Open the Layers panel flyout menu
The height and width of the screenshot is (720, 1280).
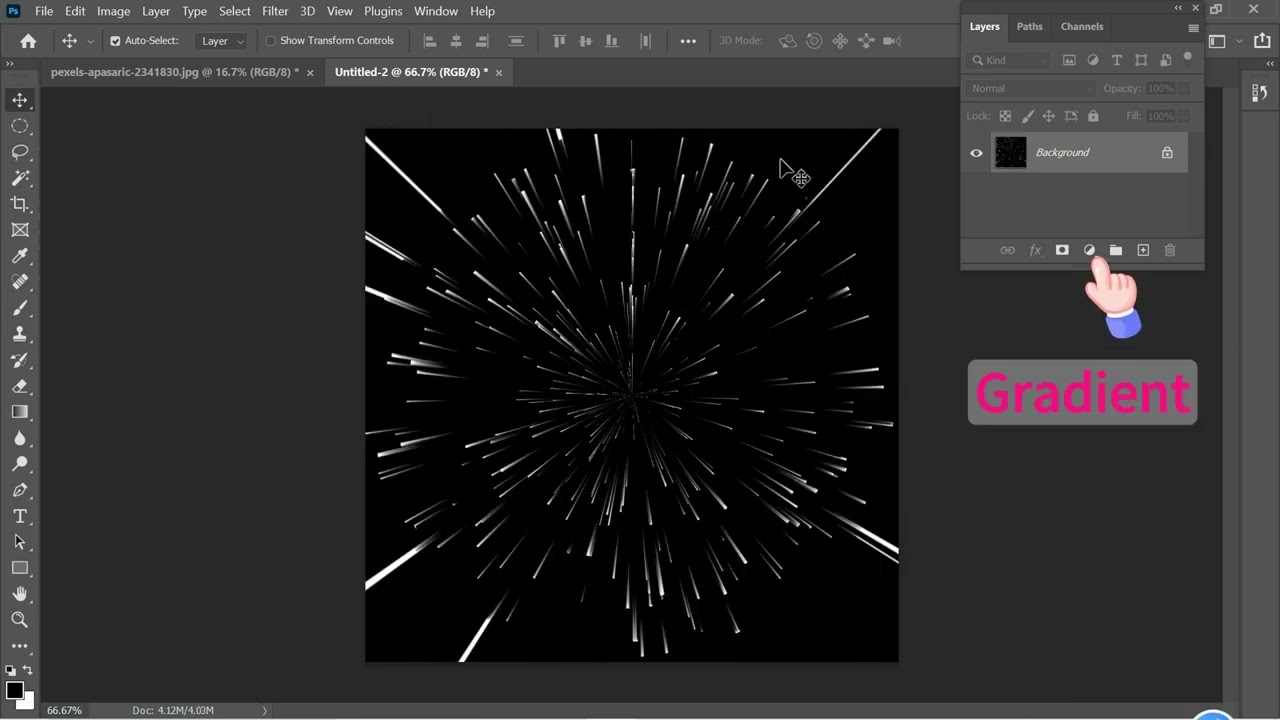(x=1193, y=28)
